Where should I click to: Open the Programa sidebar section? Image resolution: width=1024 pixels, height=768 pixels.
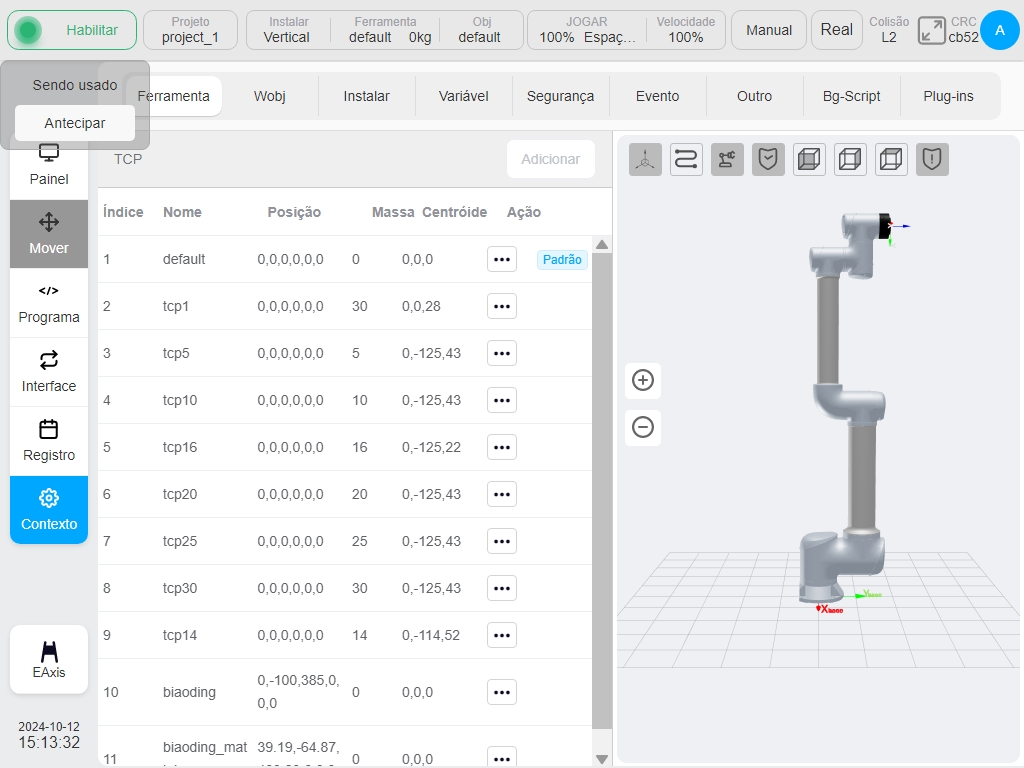[49, 304]
